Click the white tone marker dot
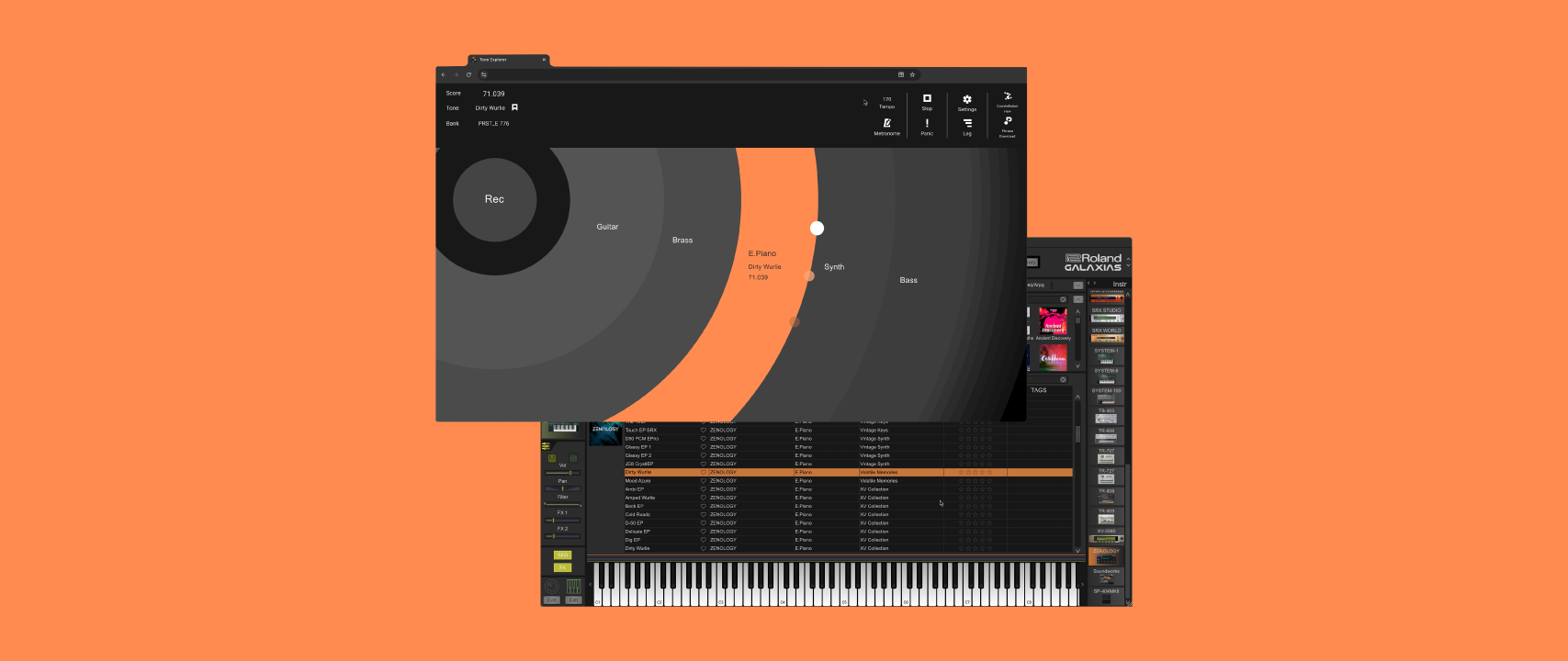This screenshot has width=1568, height=661. pos(817,228)
